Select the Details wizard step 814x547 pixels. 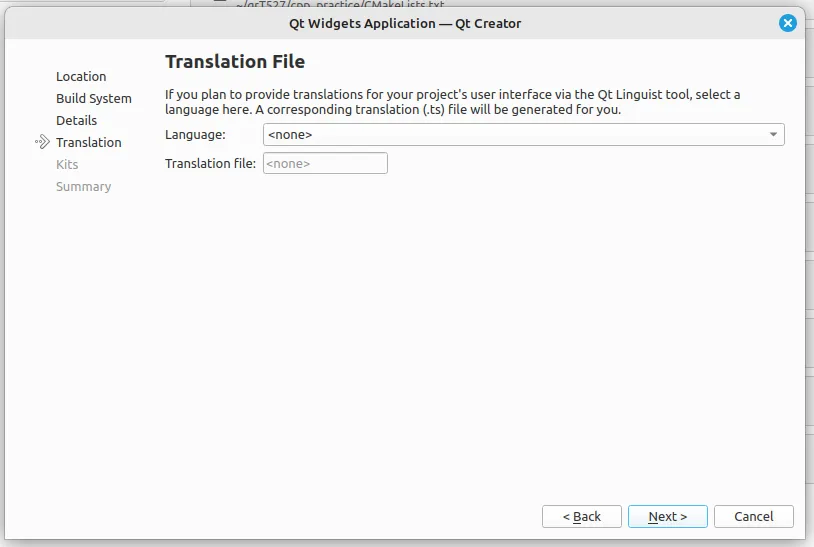(x=76, y=120)
